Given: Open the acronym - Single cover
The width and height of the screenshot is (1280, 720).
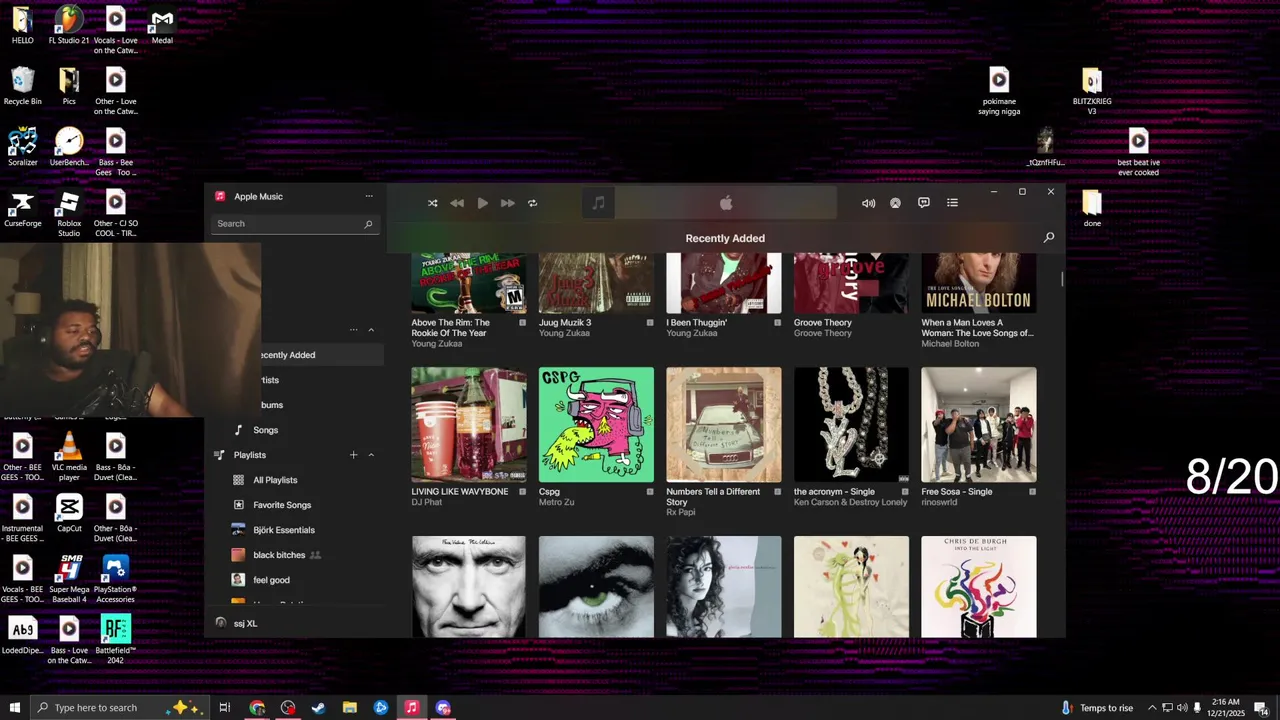Looking at the screenshot, I should pyautogui.click(x=851, y=425).
